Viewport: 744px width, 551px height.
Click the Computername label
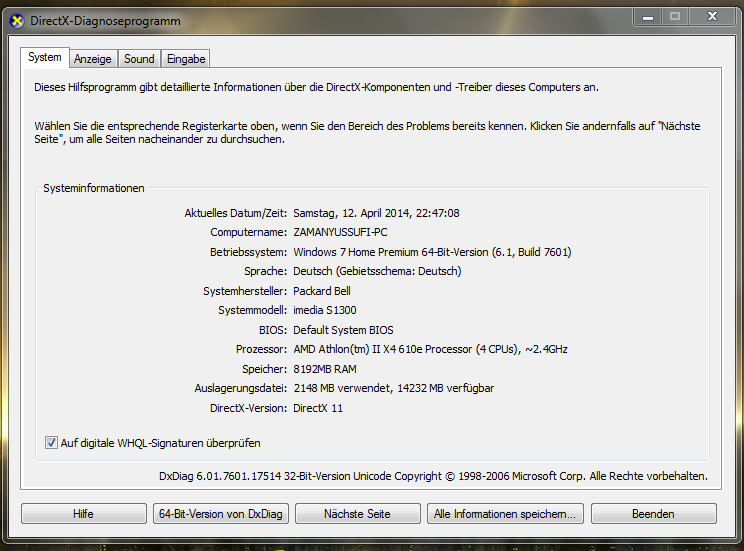click(x=249, y=233)
